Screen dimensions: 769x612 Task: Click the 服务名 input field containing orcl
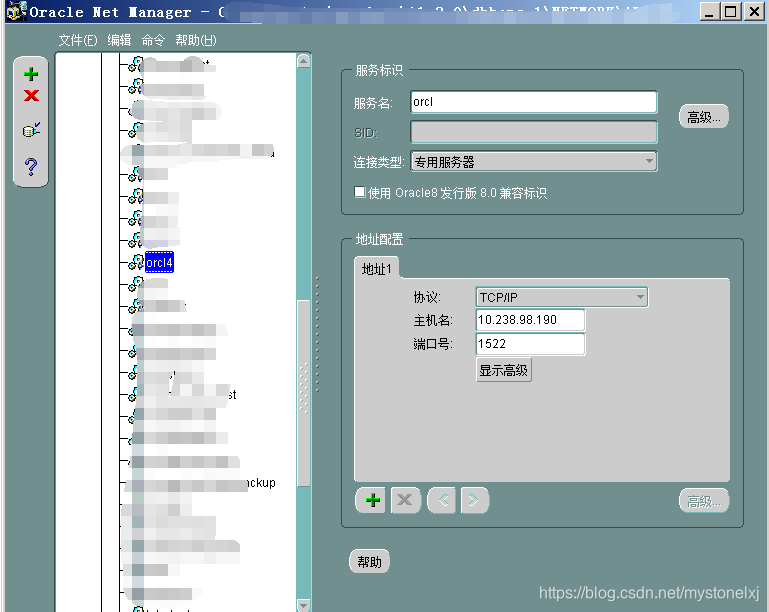click(x=534, y=102)
